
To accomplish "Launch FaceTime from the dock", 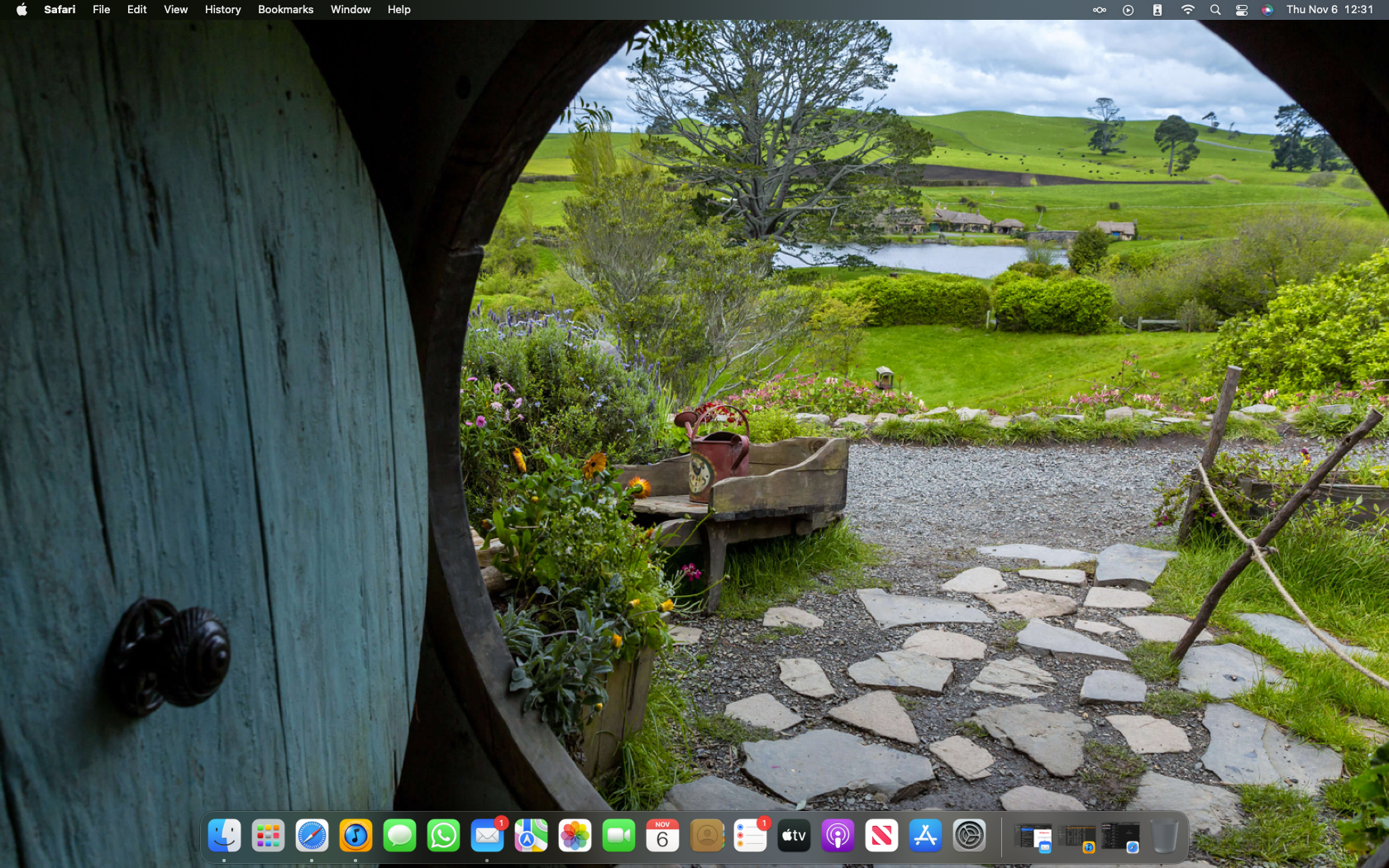I will pyautogui.click(x=618, y=836).
